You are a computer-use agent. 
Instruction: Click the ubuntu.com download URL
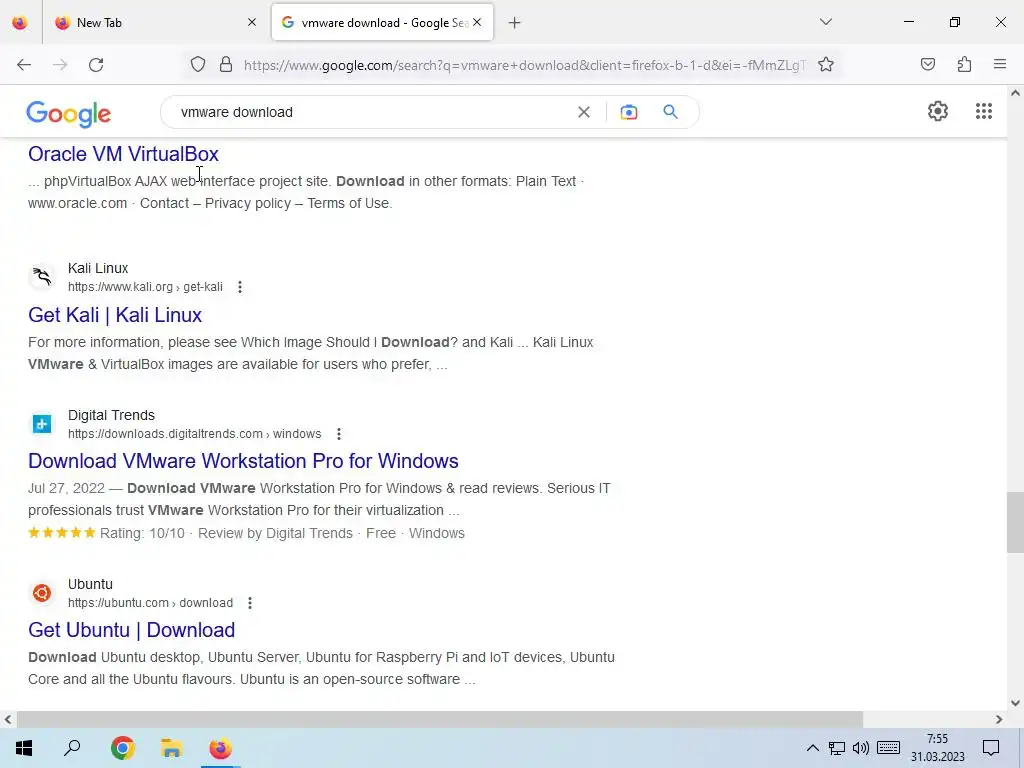click(x=150, y=603)
